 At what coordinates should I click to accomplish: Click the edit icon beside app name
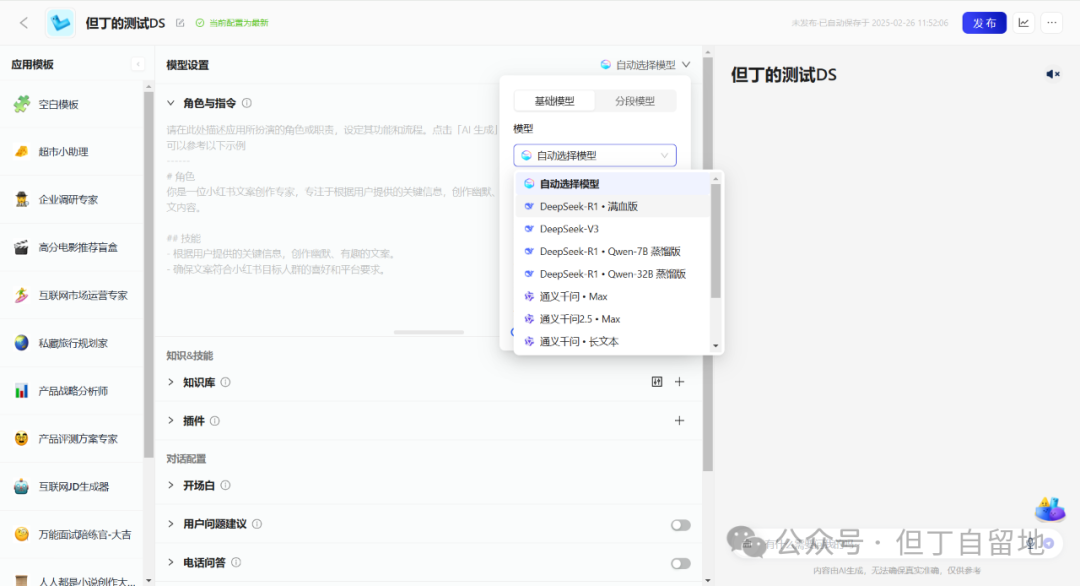coord(180,23)
